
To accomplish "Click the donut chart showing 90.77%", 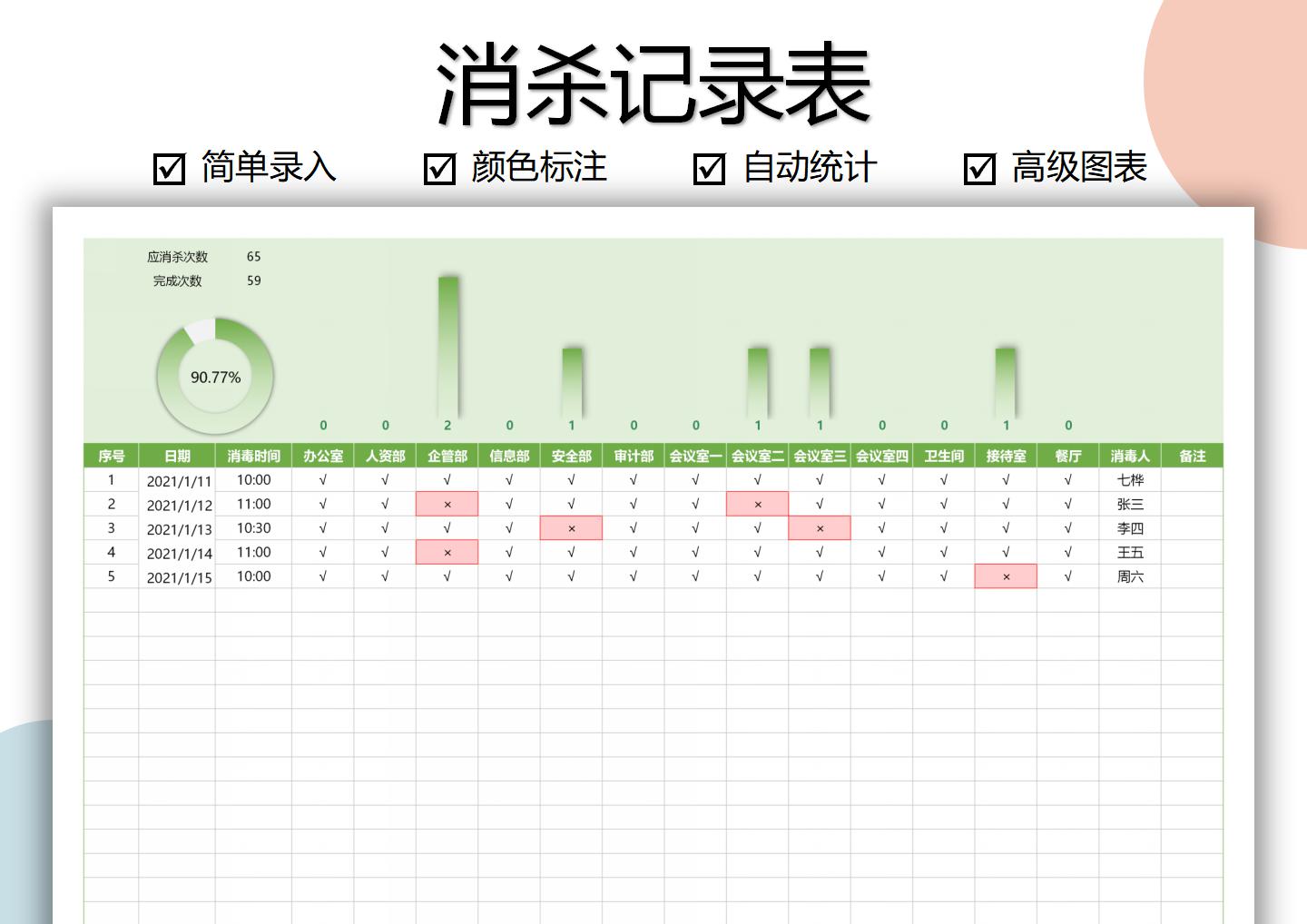I will pyautogui.click(x=214, y=378).
